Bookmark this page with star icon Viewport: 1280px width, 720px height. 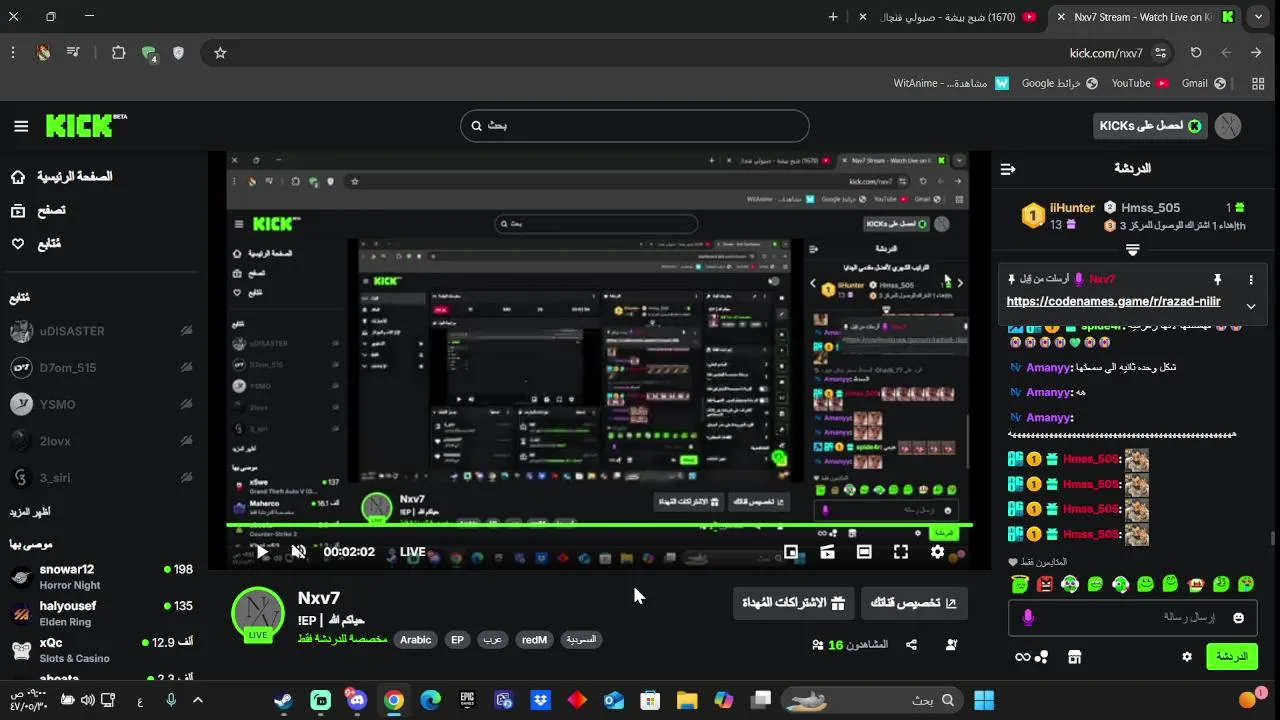click(220, 53)
